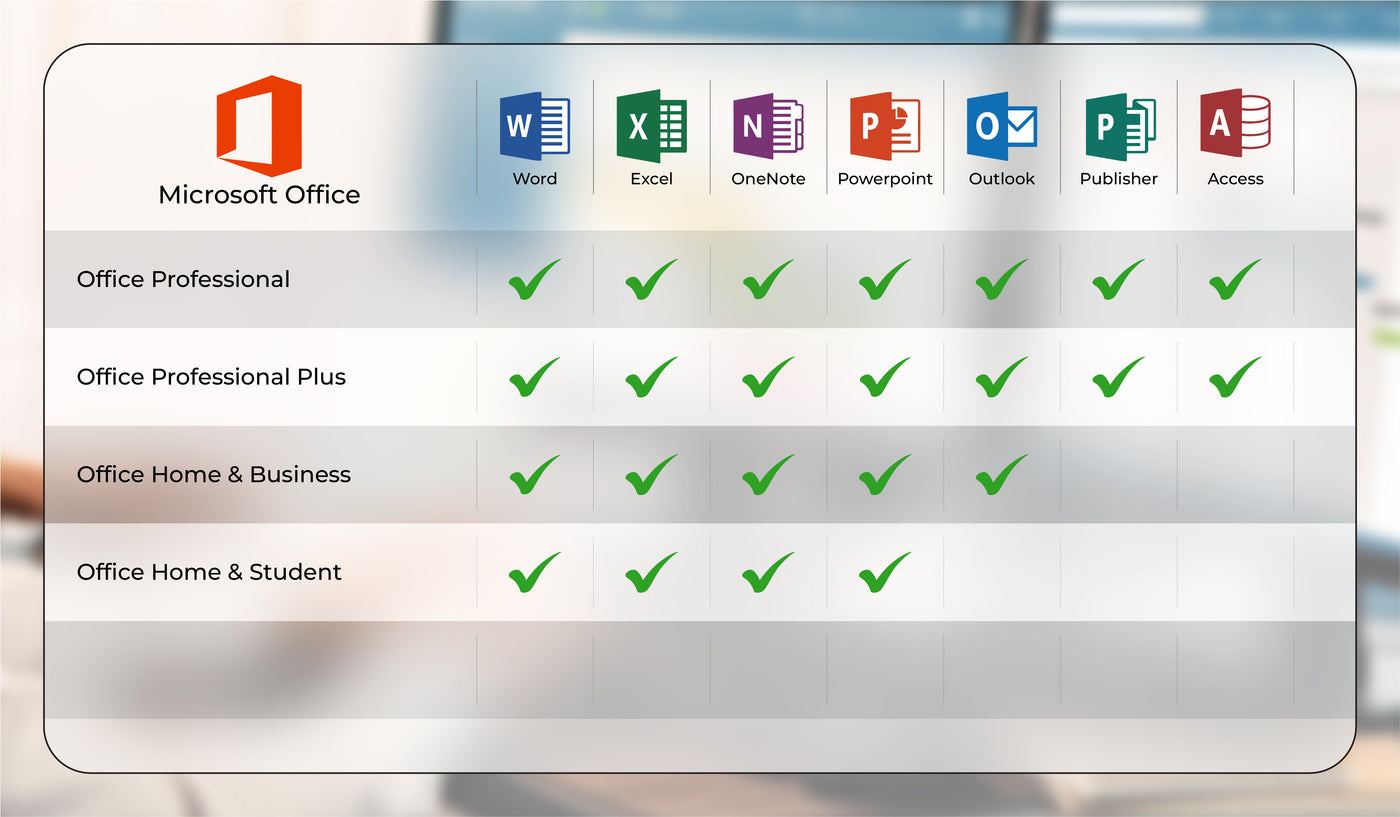Click the Excel checkmark for Office Professional
The height and width of the screenshot is (817, 1400).
[652, 280]
